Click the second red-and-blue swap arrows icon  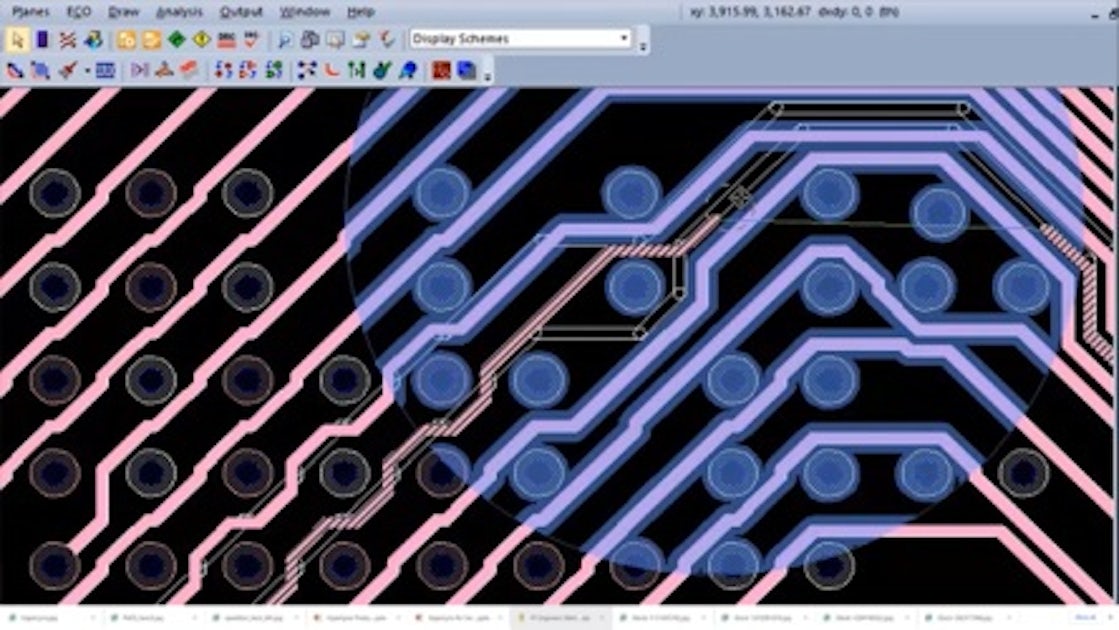tap(248, 70)
